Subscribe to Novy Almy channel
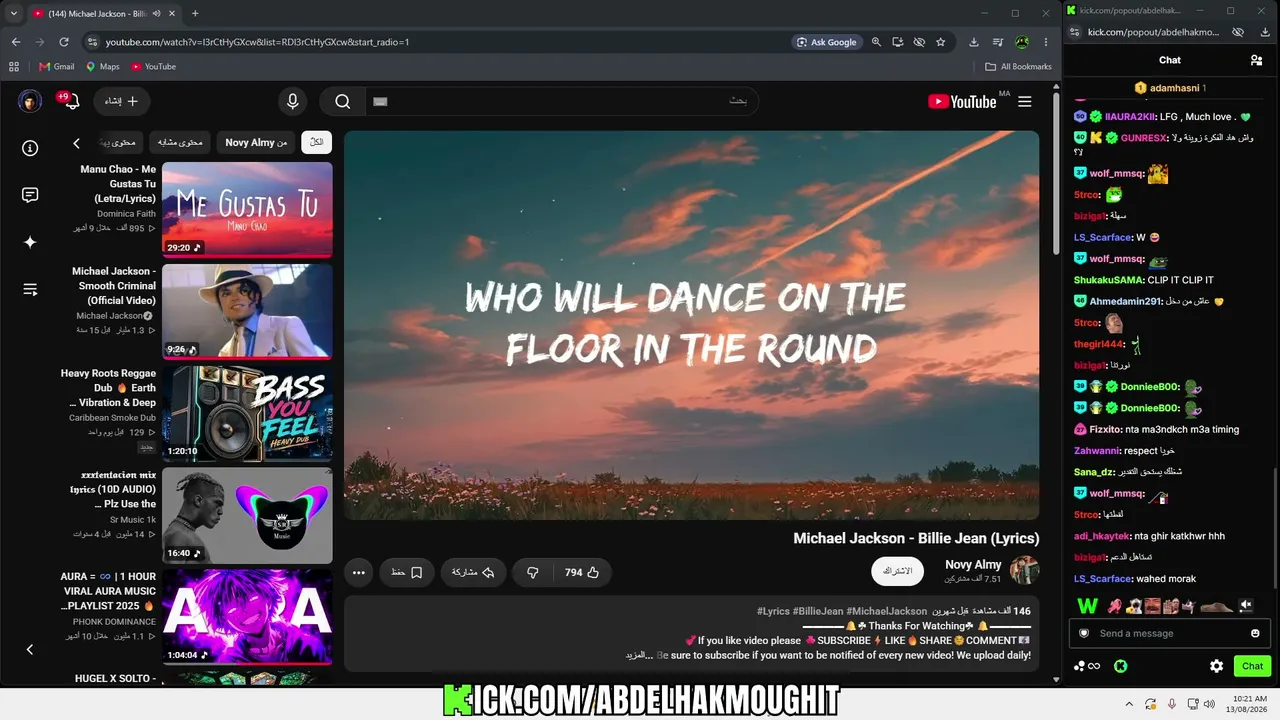 (897, 571)
